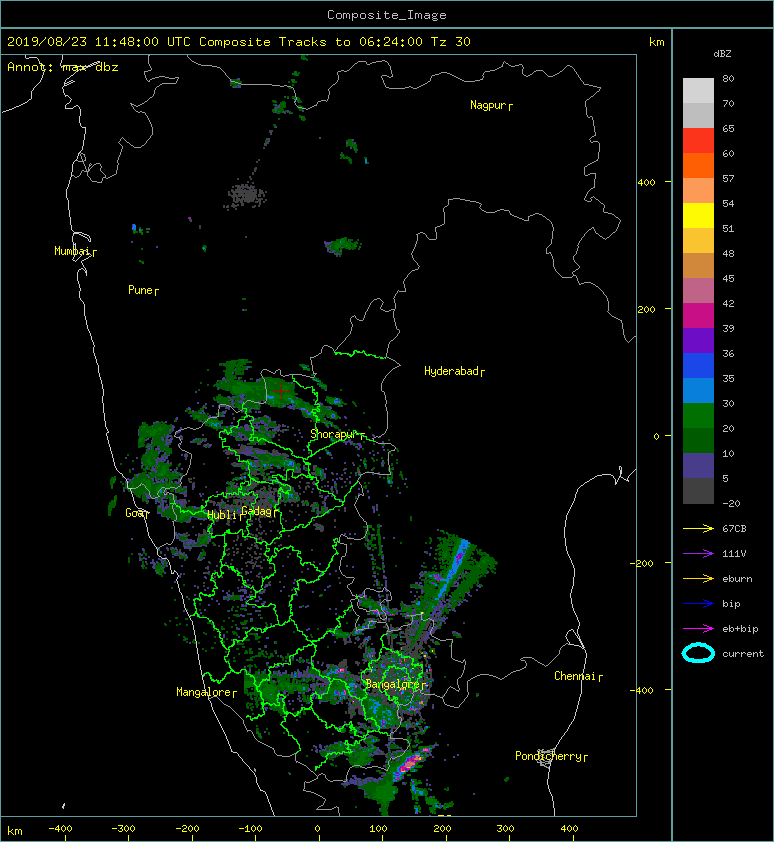Pick the gray 65–70 dBZ swatch

698,115
